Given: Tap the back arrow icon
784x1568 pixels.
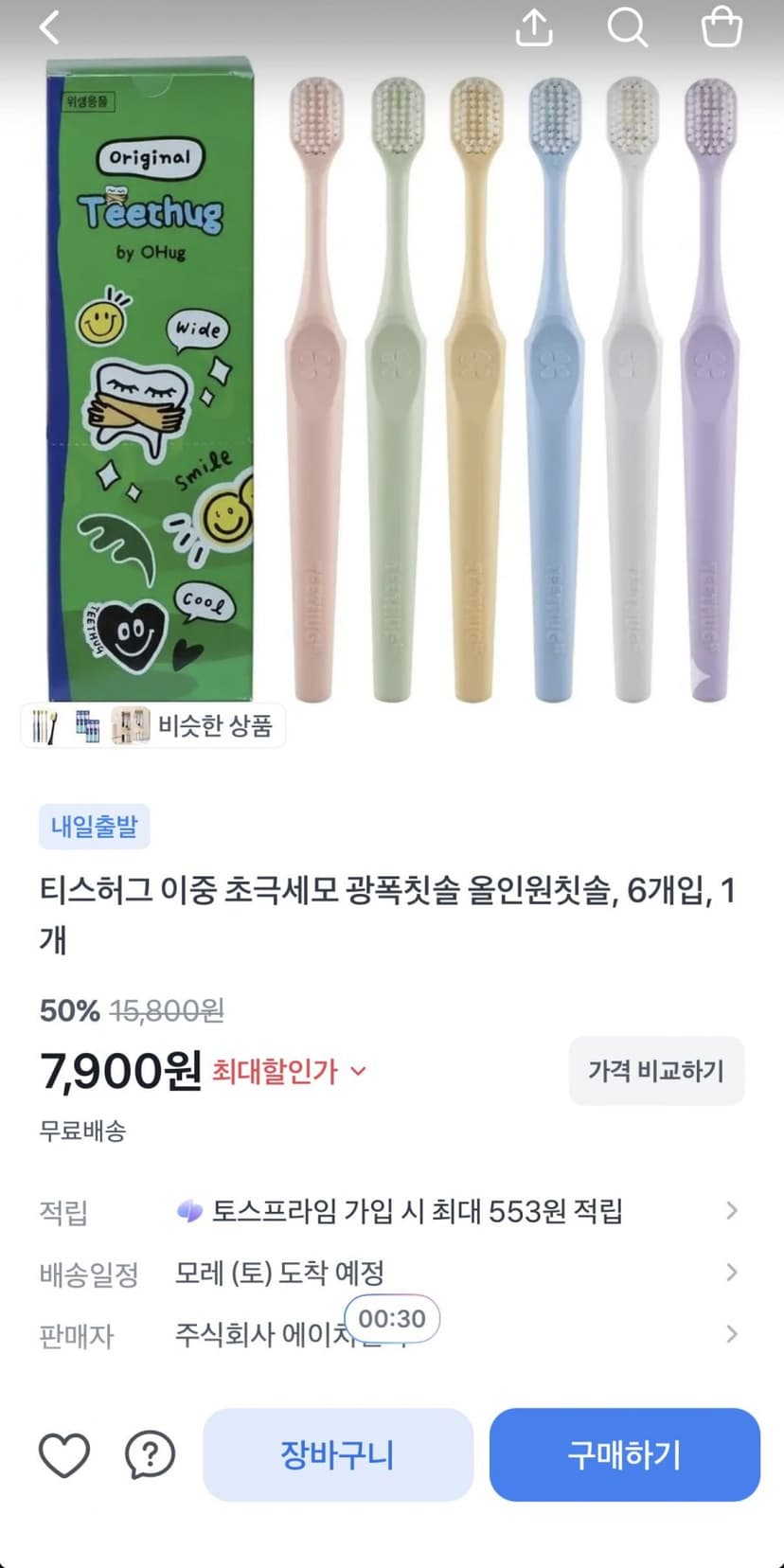Looking at the screenshot, I should (49, 27).
